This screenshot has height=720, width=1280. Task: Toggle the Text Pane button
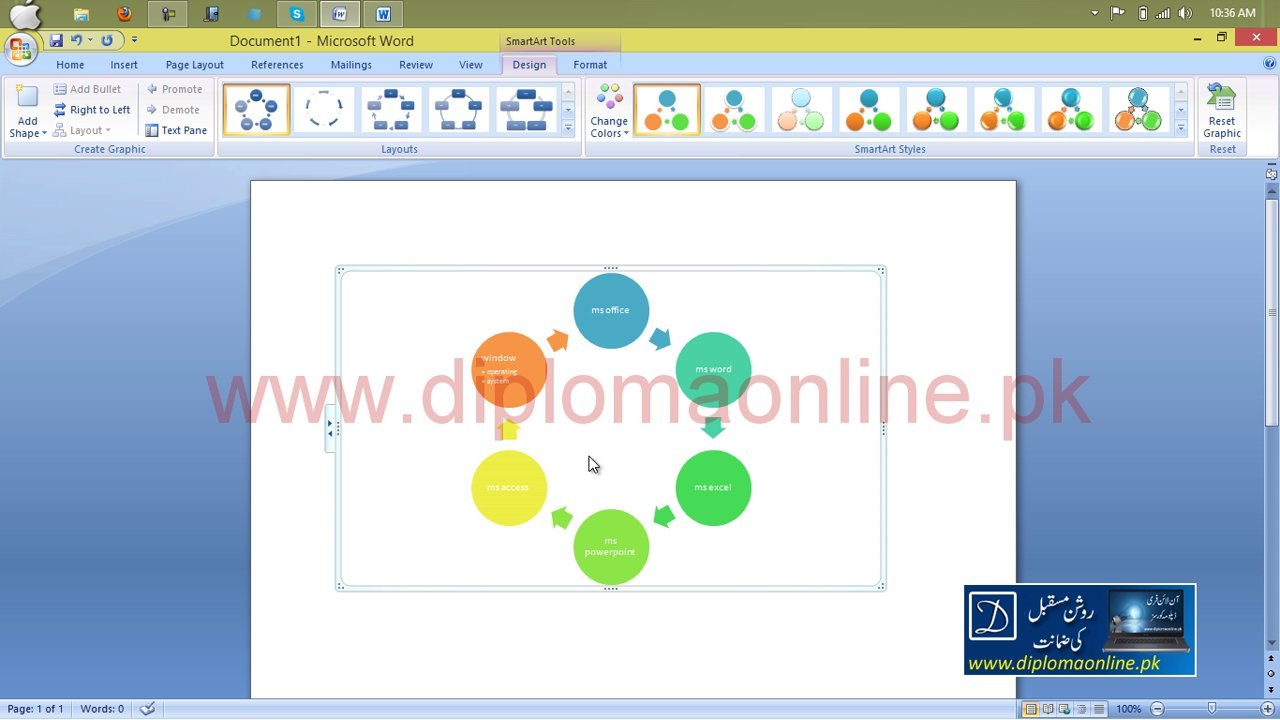coord(176,130)
